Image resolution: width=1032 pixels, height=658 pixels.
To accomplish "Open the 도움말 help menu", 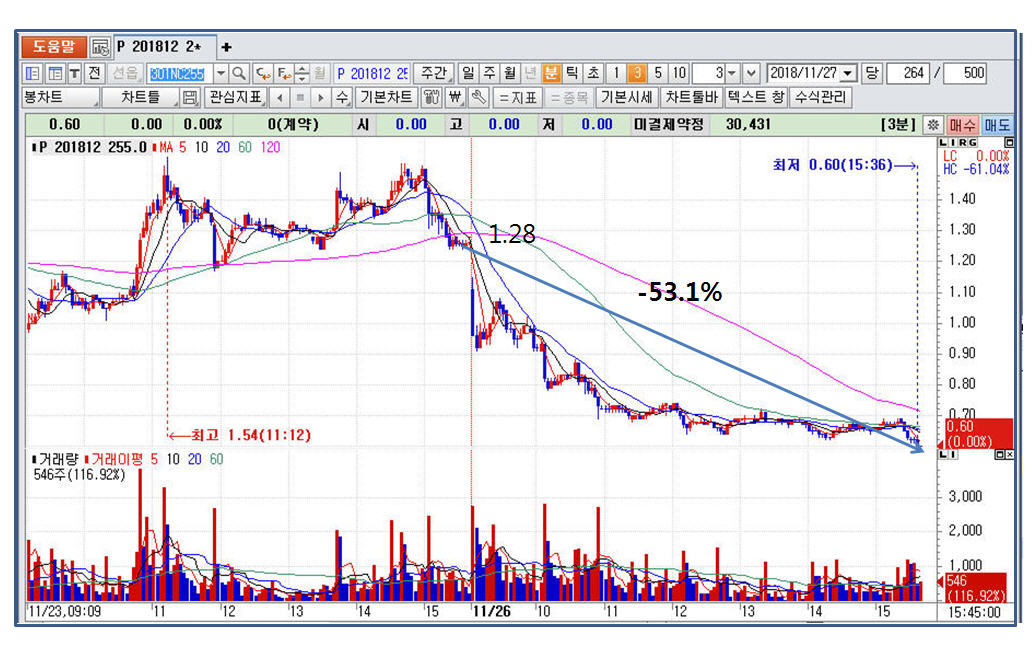I will click(x=54, y=47).
